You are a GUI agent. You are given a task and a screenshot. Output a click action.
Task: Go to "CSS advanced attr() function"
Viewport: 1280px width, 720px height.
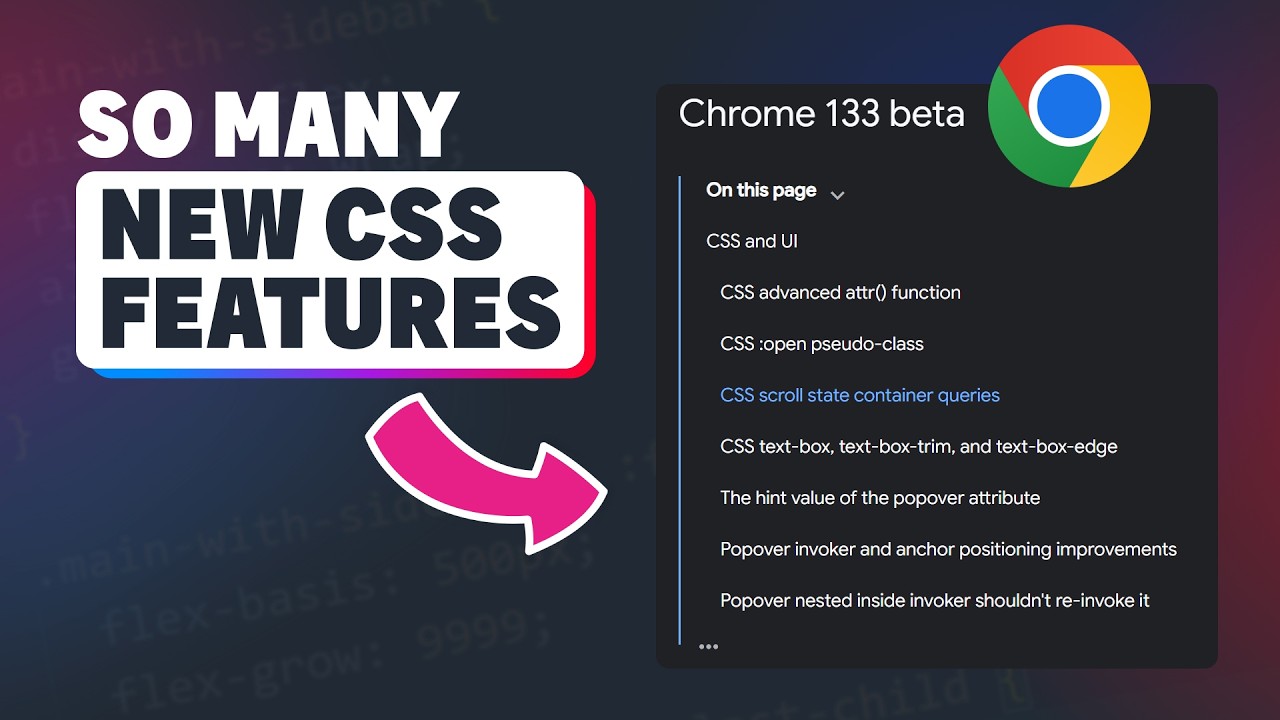(x=840, y=292)
